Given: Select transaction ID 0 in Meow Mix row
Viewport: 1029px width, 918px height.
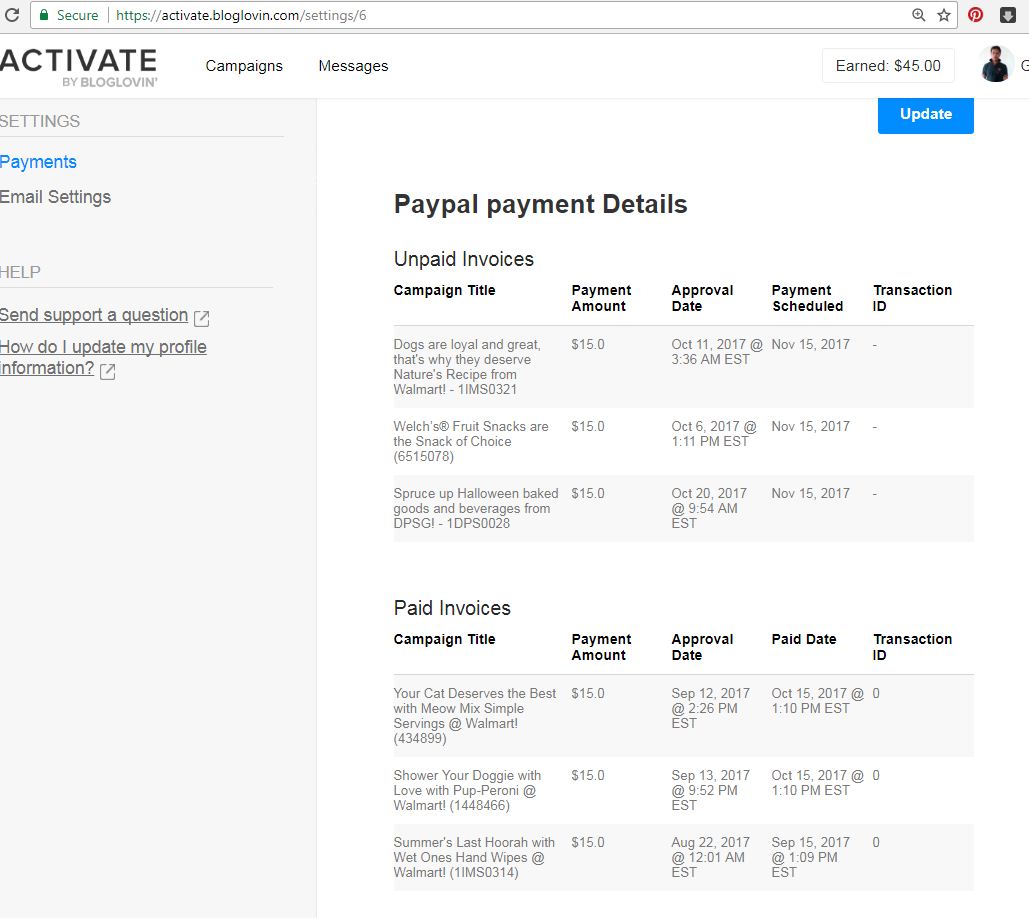Looking at the screenshot, I should [x=876, y=694].
